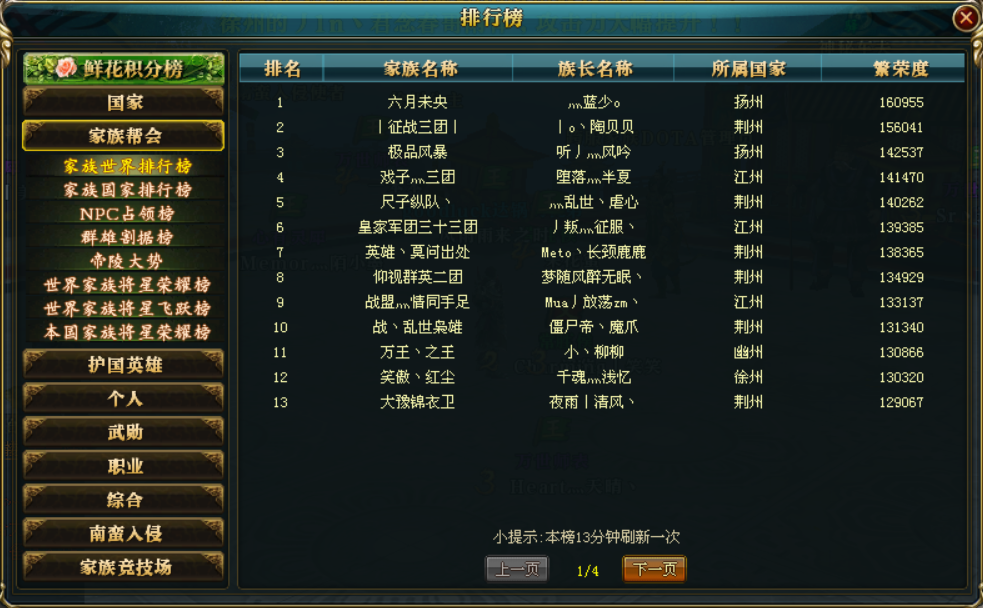Select 世界家族将星飞跃榜 entry

point(127,308)
